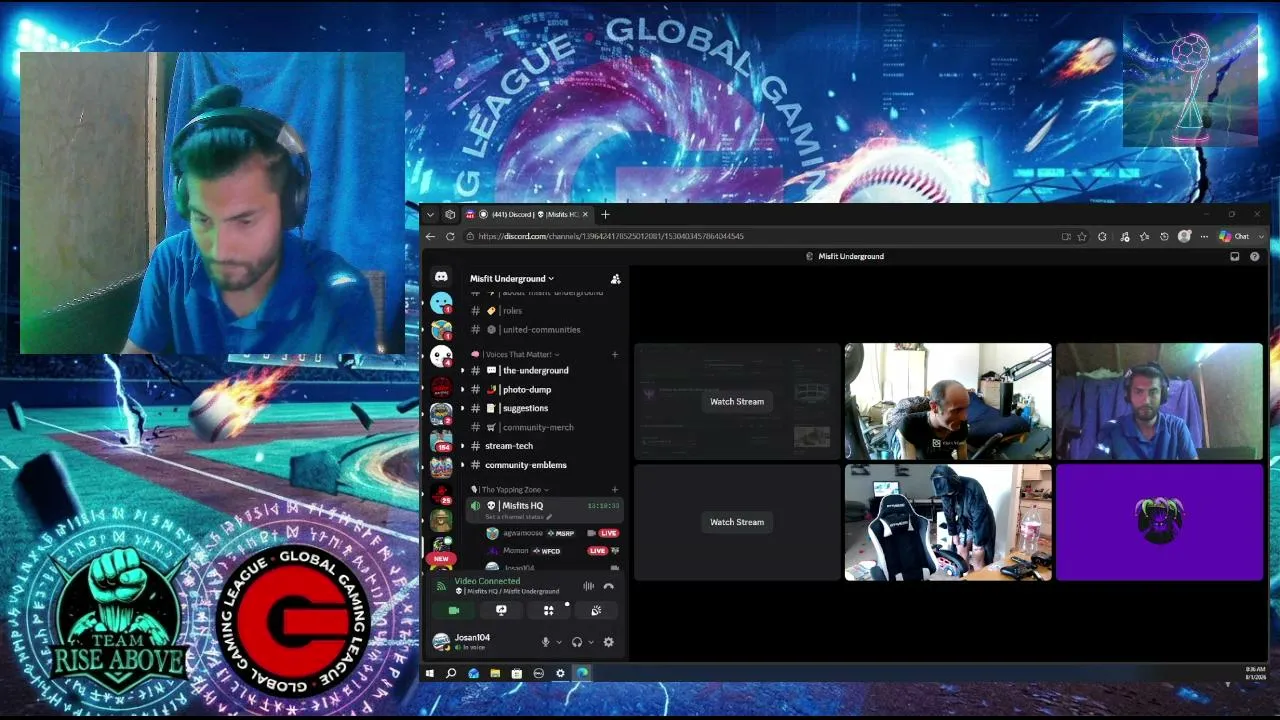This screenshot has width=1280, height=720.
Task: Share your screen in Discord
Action: [x=501, y=610]
